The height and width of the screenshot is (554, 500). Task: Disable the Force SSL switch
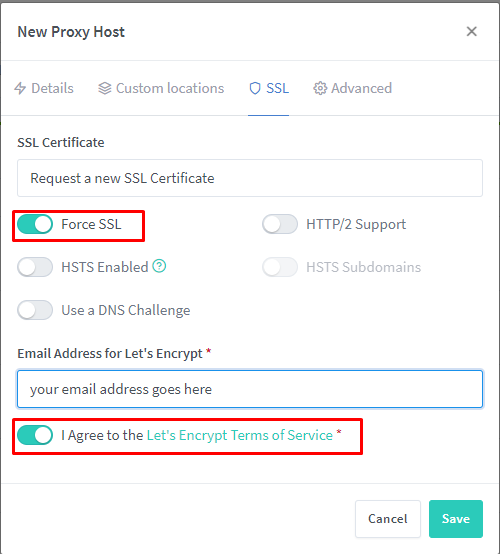pyautogui.click(x=35, y=224)
